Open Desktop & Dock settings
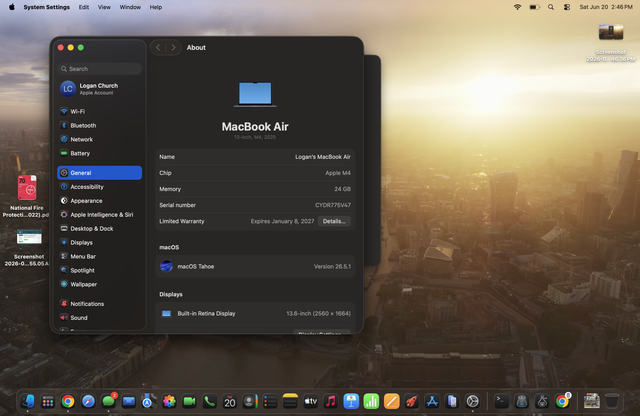Screen dimensions: 640x416 point(100,228)
